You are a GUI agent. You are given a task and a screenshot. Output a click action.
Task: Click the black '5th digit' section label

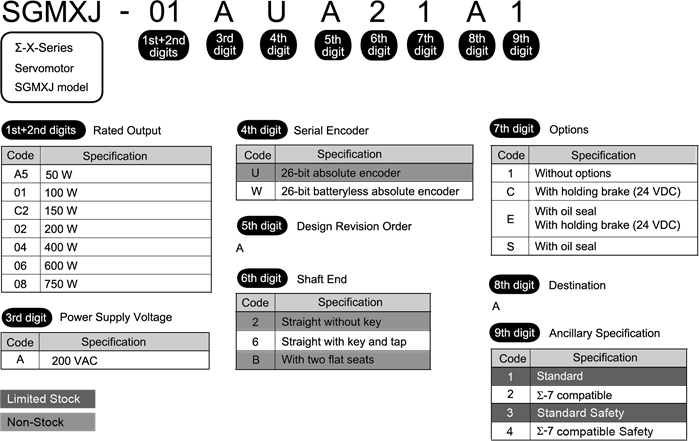262,226
